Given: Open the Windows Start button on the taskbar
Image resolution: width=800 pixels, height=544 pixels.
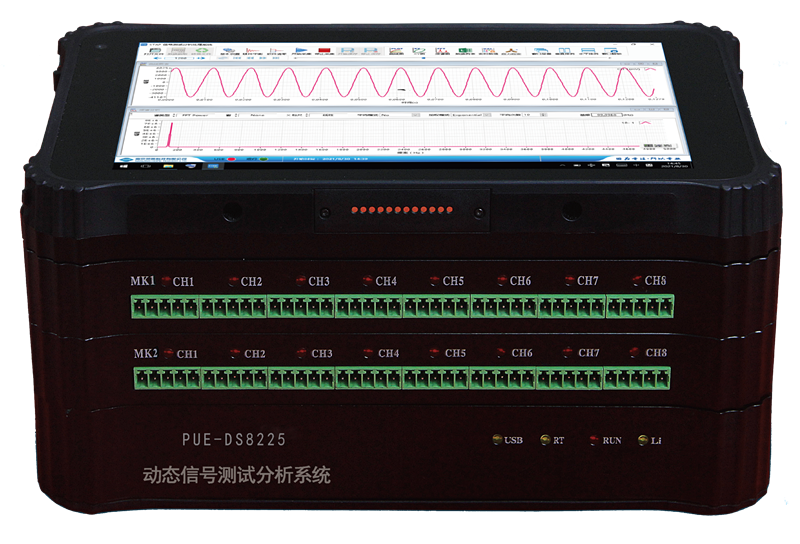Looking at the screenshot, I should (x=123, y=166).
